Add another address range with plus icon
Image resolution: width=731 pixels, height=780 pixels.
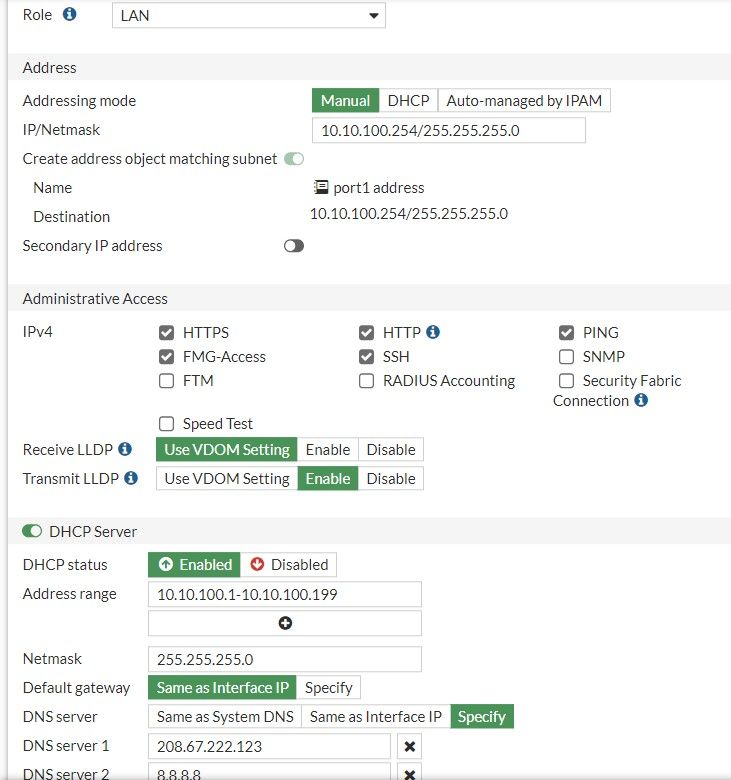[x=285, y=623]
